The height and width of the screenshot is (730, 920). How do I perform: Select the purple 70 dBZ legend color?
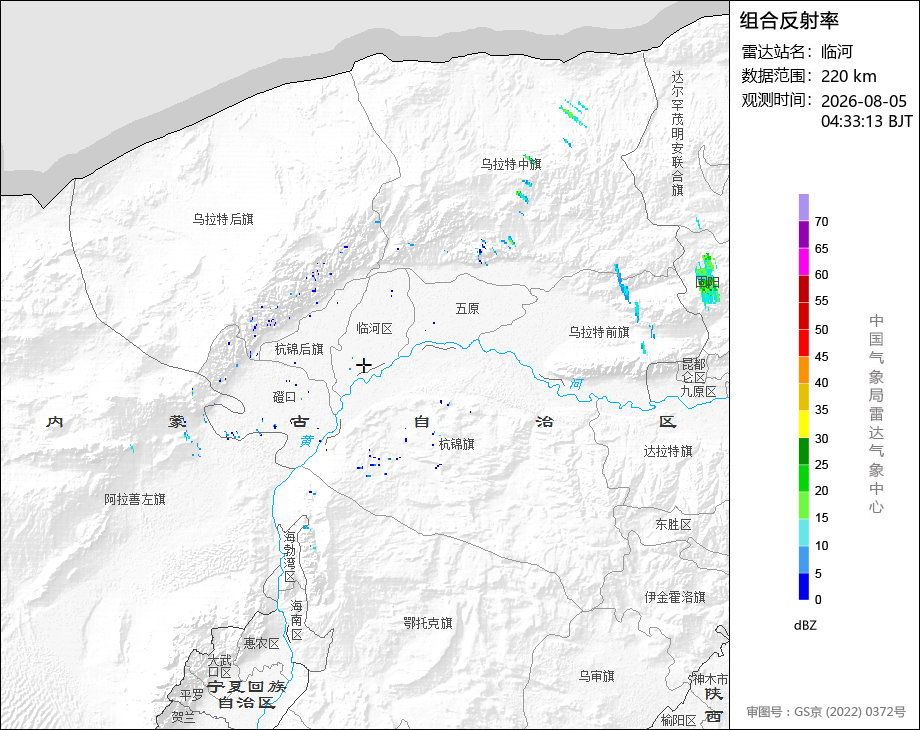(804, 207)
